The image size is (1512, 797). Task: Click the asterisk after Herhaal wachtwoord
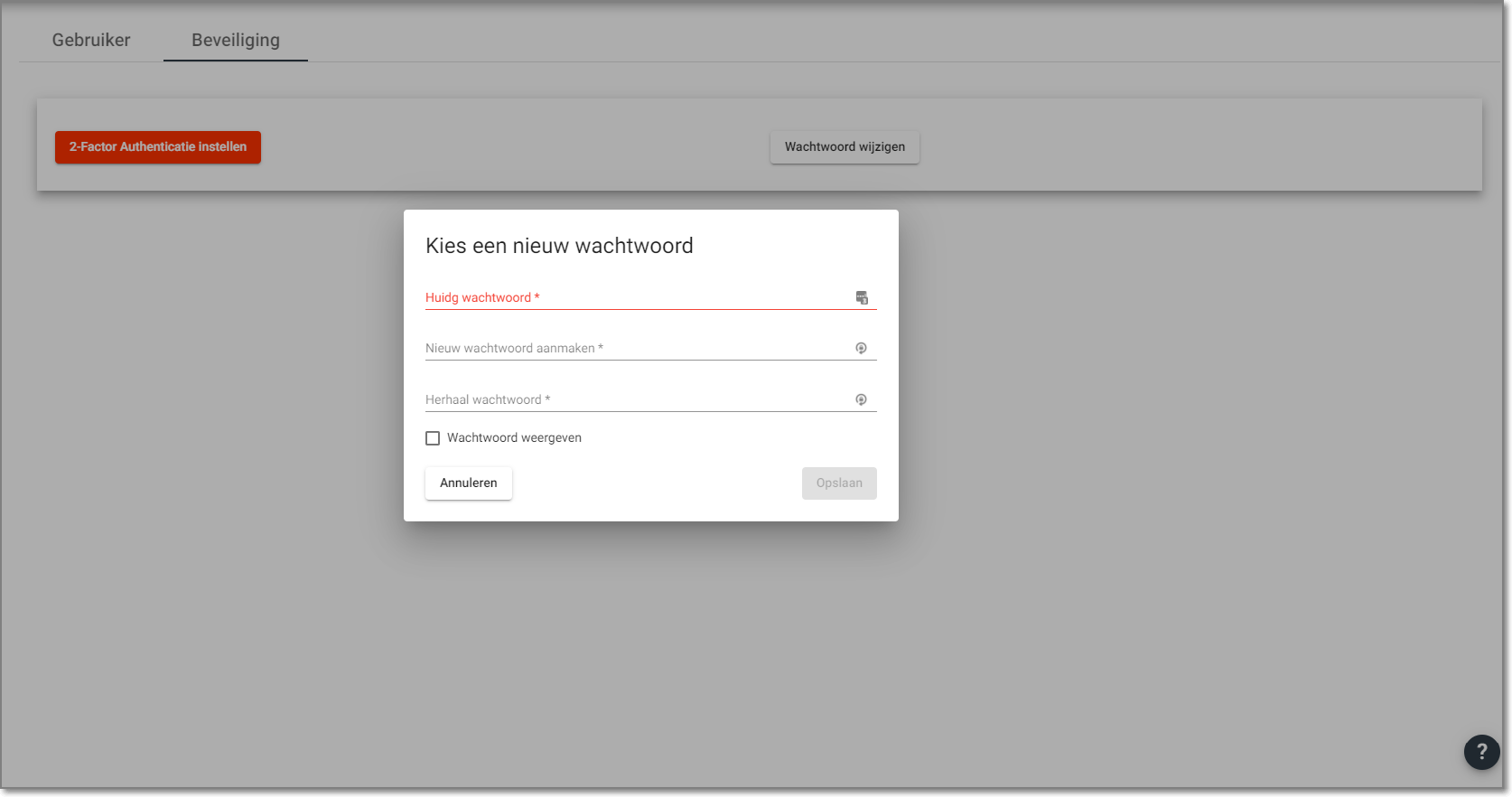click(x=547, y=399)
